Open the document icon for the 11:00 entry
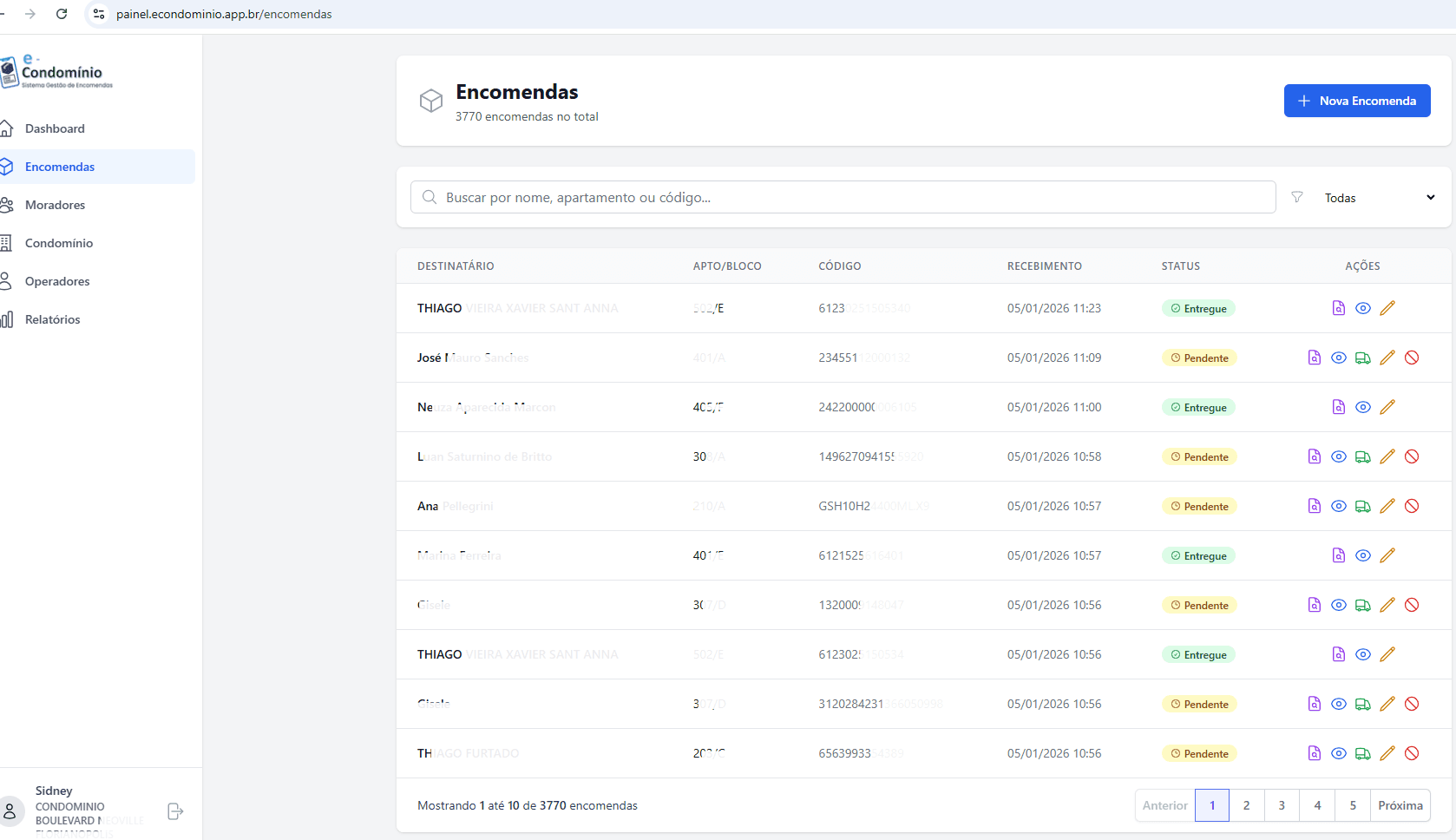Viewport: 1456px width, 840px height. click(1339, 407)
